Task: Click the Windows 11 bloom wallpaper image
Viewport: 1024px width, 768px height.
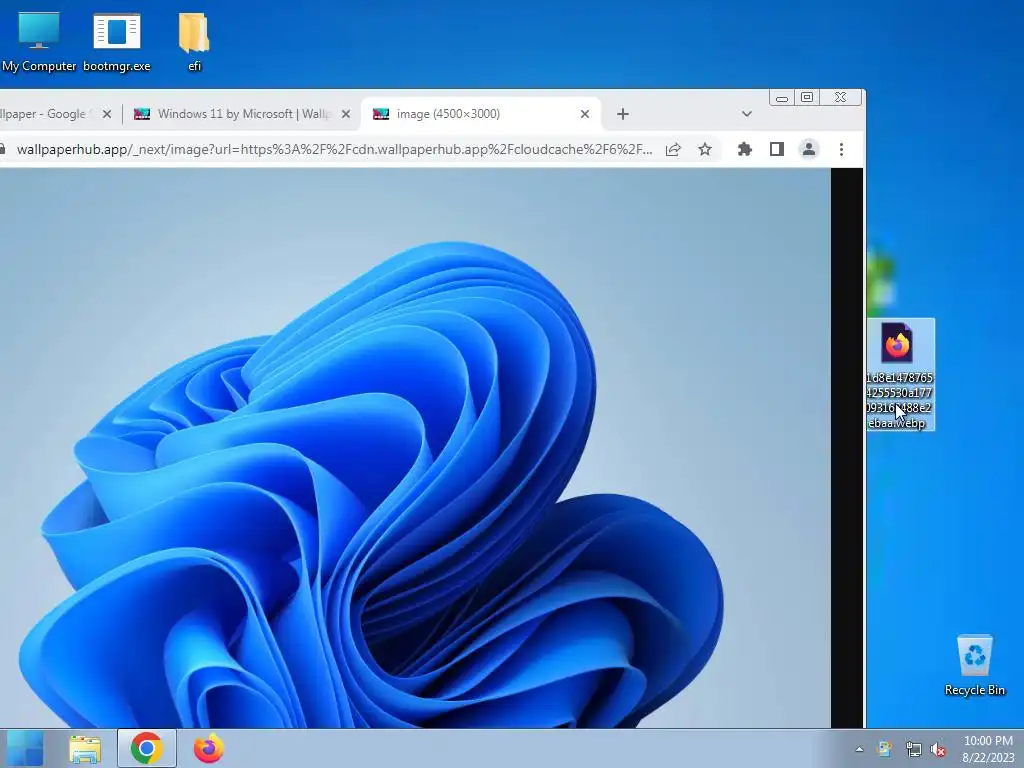Action: (415, 447)
